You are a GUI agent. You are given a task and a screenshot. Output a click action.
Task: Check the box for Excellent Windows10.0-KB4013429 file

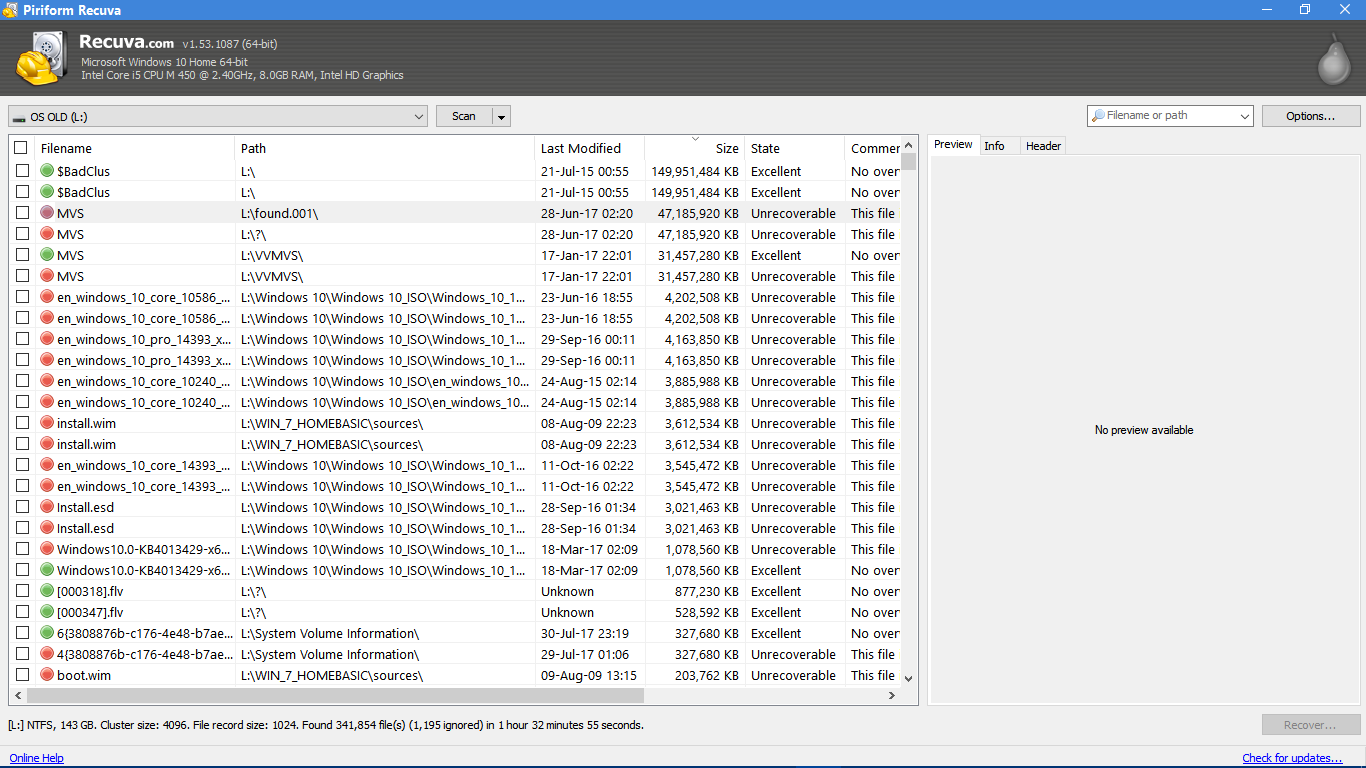pos(22,570)
